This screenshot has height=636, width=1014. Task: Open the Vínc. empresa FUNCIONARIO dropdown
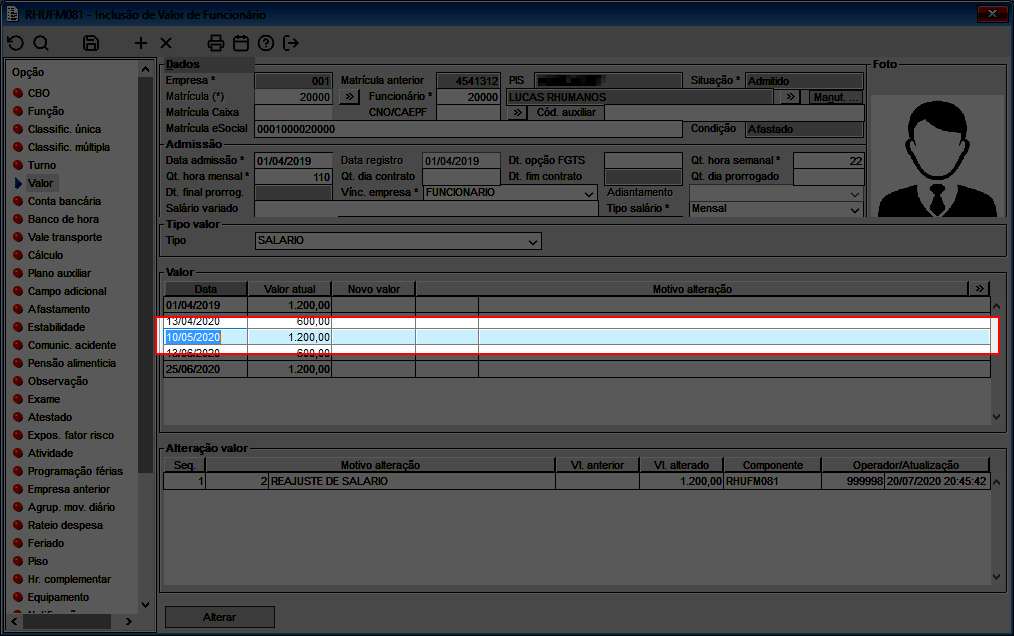pos(510,193)
